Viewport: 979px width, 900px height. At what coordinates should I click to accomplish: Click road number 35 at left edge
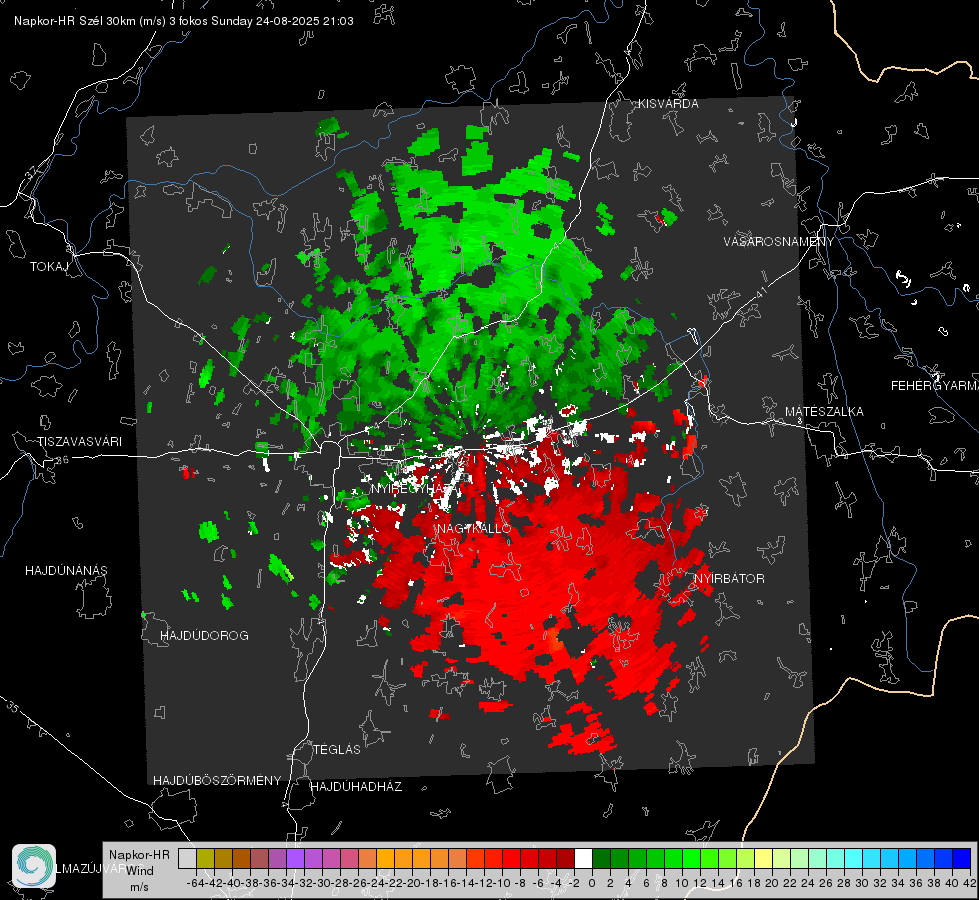coord(13,708)
